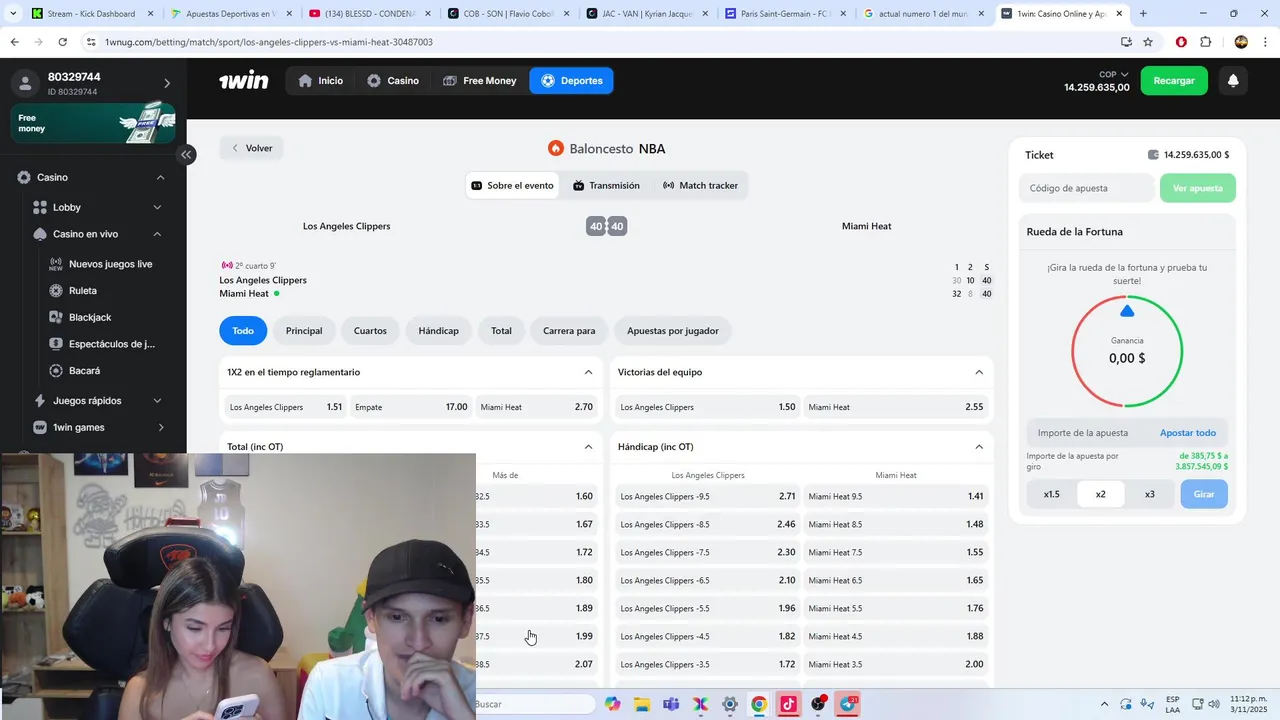Select x1.5 multiplier

[x=1052, y=494]
